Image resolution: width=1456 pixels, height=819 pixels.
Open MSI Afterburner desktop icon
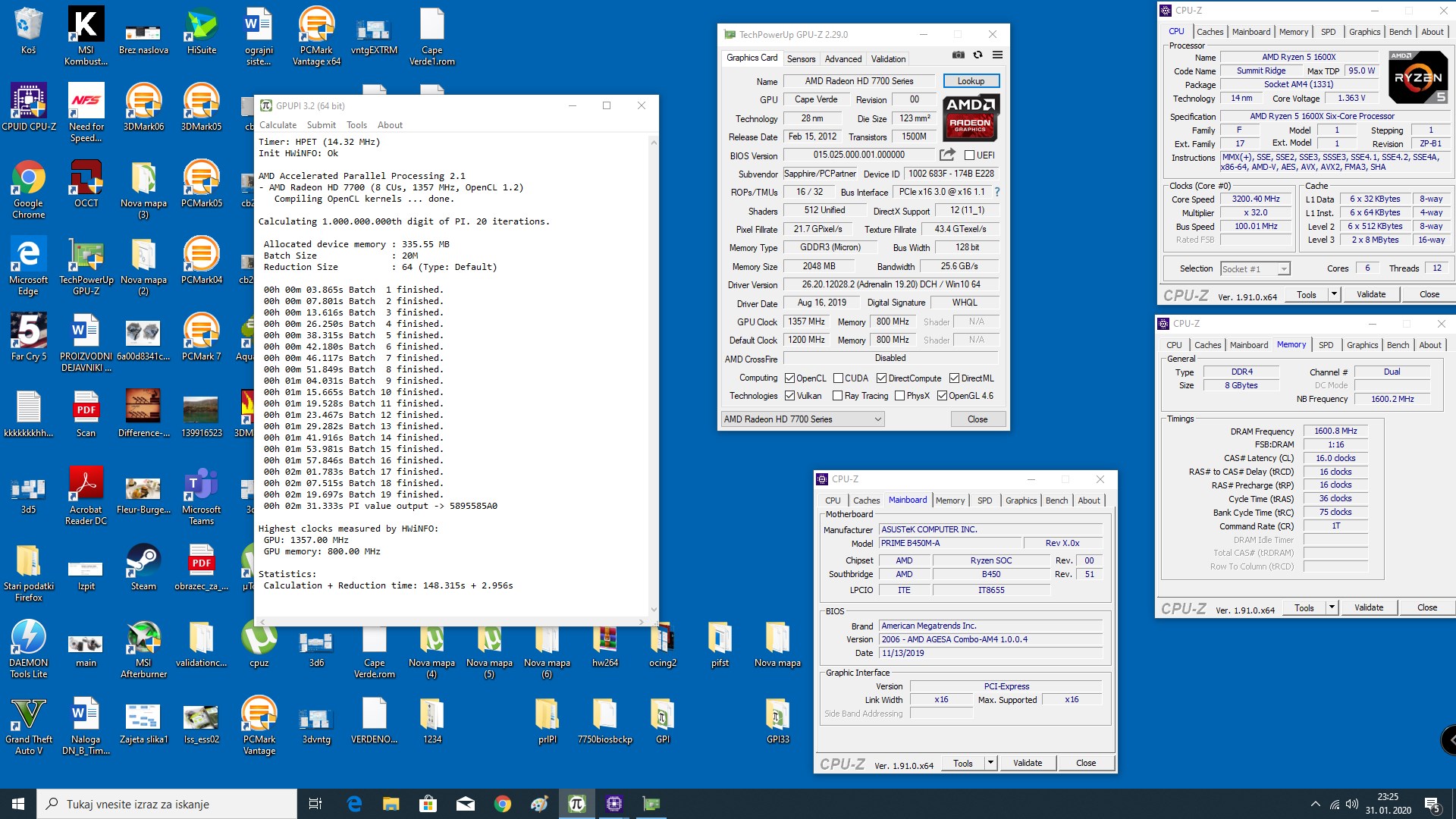(x=143, y=649)
